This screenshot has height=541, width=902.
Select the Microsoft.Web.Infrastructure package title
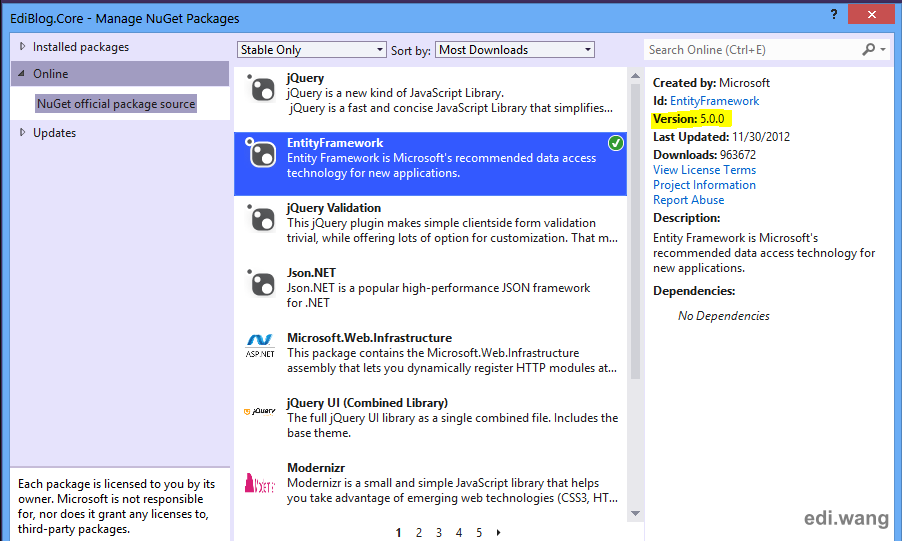369,338
